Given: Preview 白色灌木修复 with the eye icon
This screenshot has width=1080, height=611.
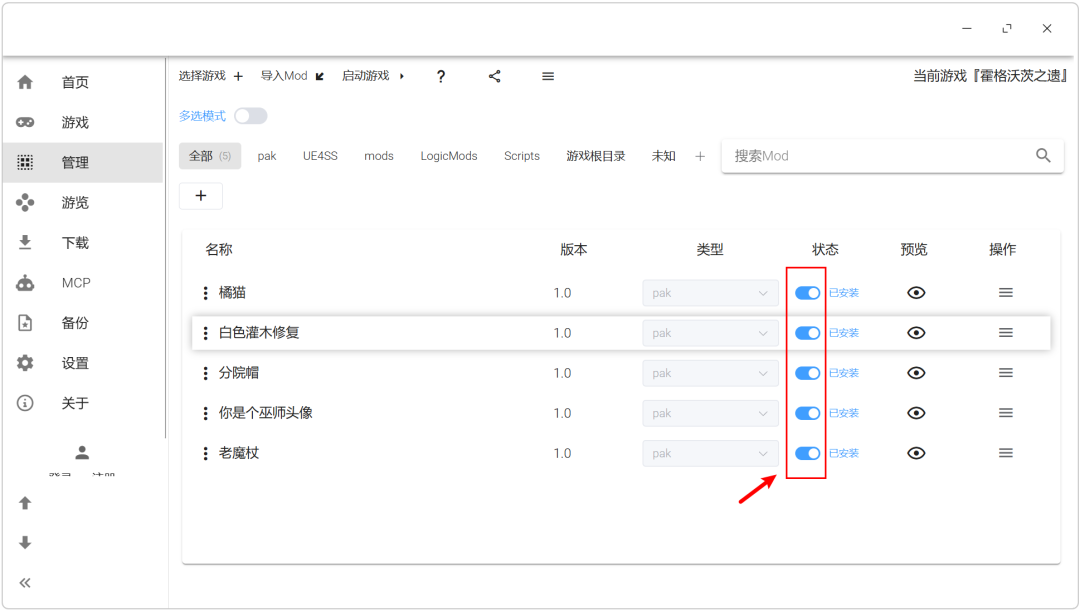Looking at the screenshot, I should pyautogui.click(x=916, y=333).
